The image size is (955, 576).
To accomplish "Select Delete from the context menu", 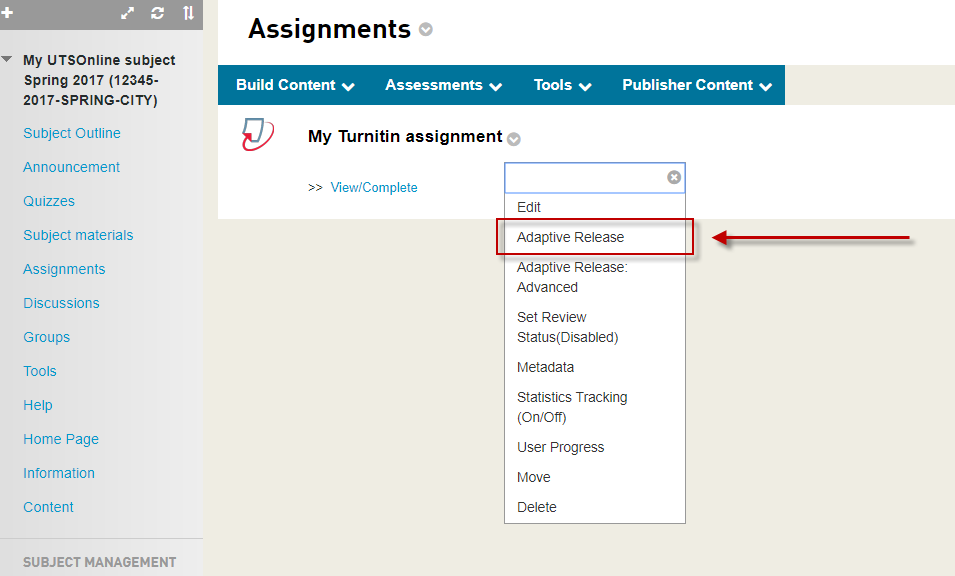I will pyautogui.click(x=537, y=507).
